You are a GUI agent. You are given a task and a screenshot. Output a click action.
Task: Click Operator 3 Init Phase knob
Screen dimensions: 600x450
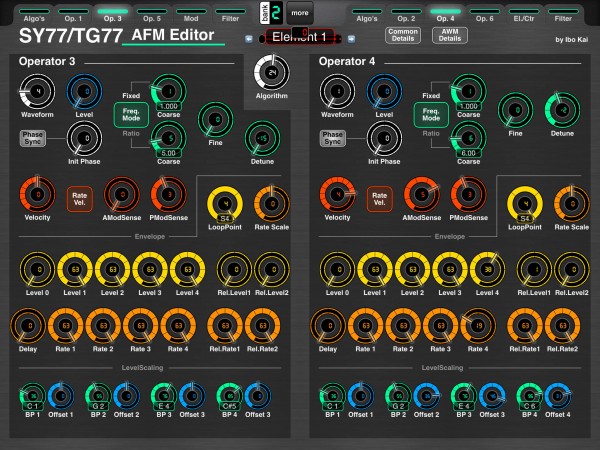[x=84, y=139]
